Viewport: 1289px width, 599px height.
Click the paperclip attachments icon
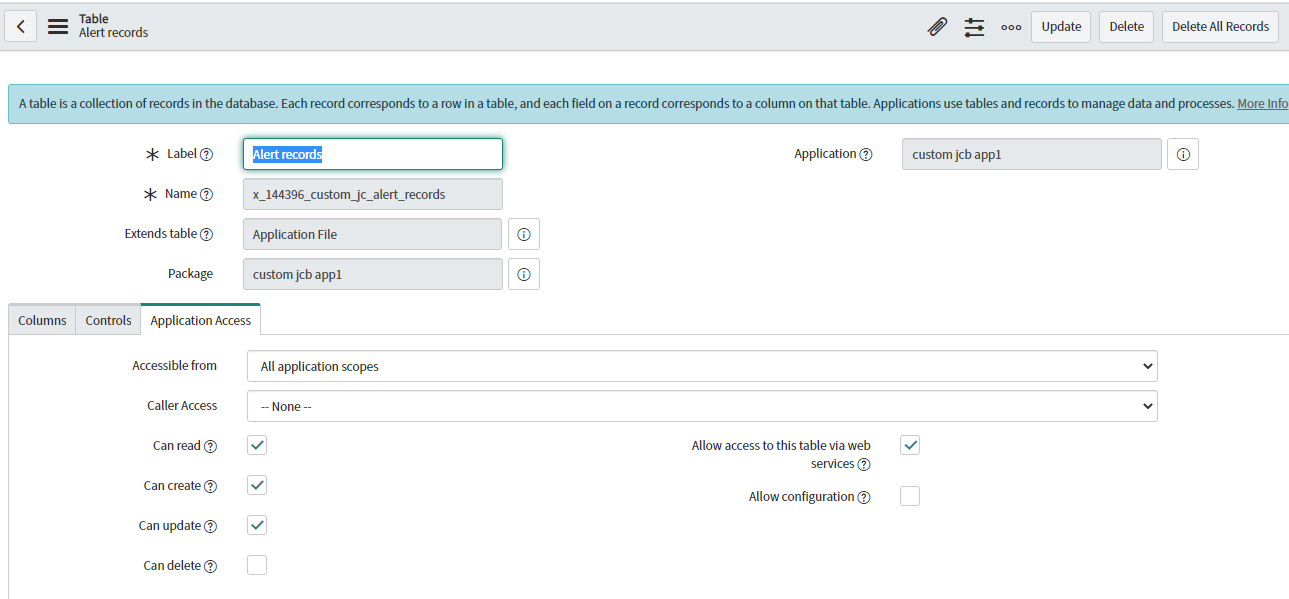point(937,27)
